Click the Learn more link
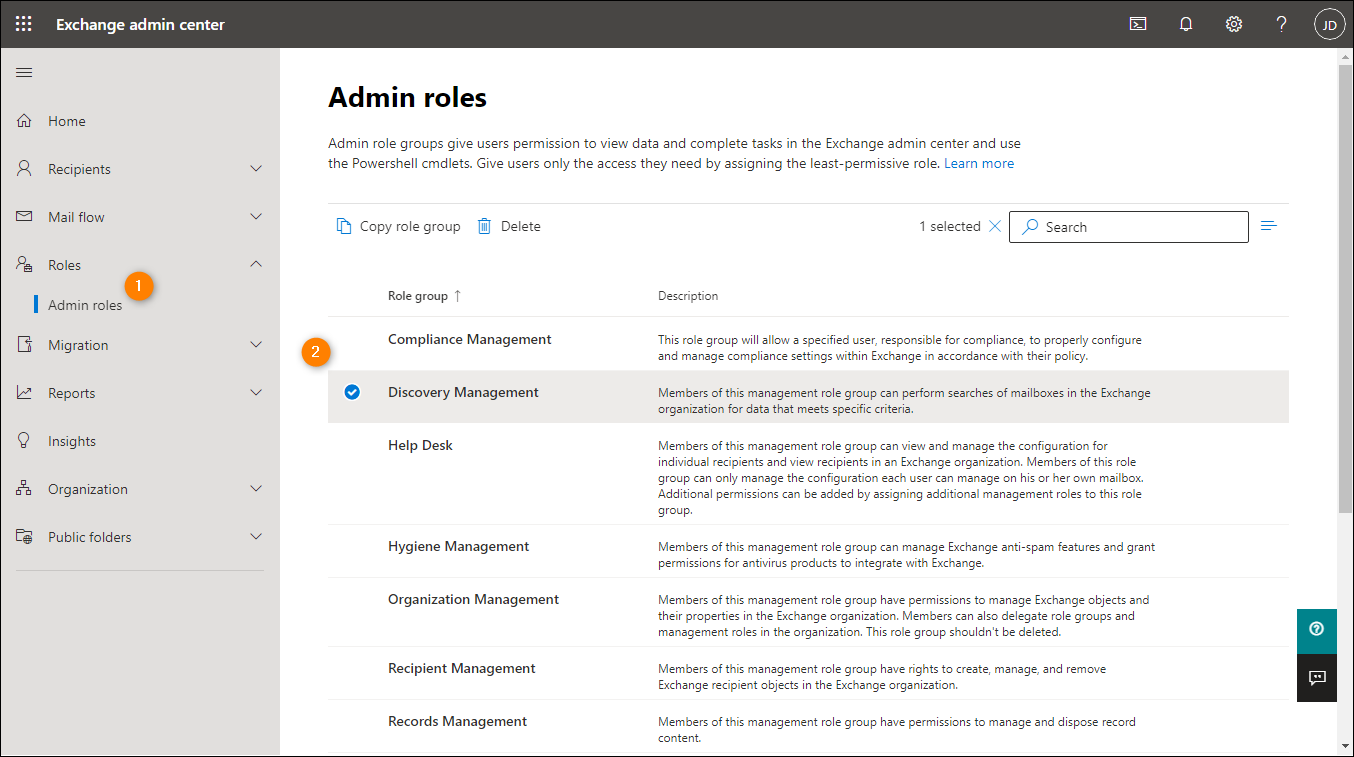 tap(979, 163)
